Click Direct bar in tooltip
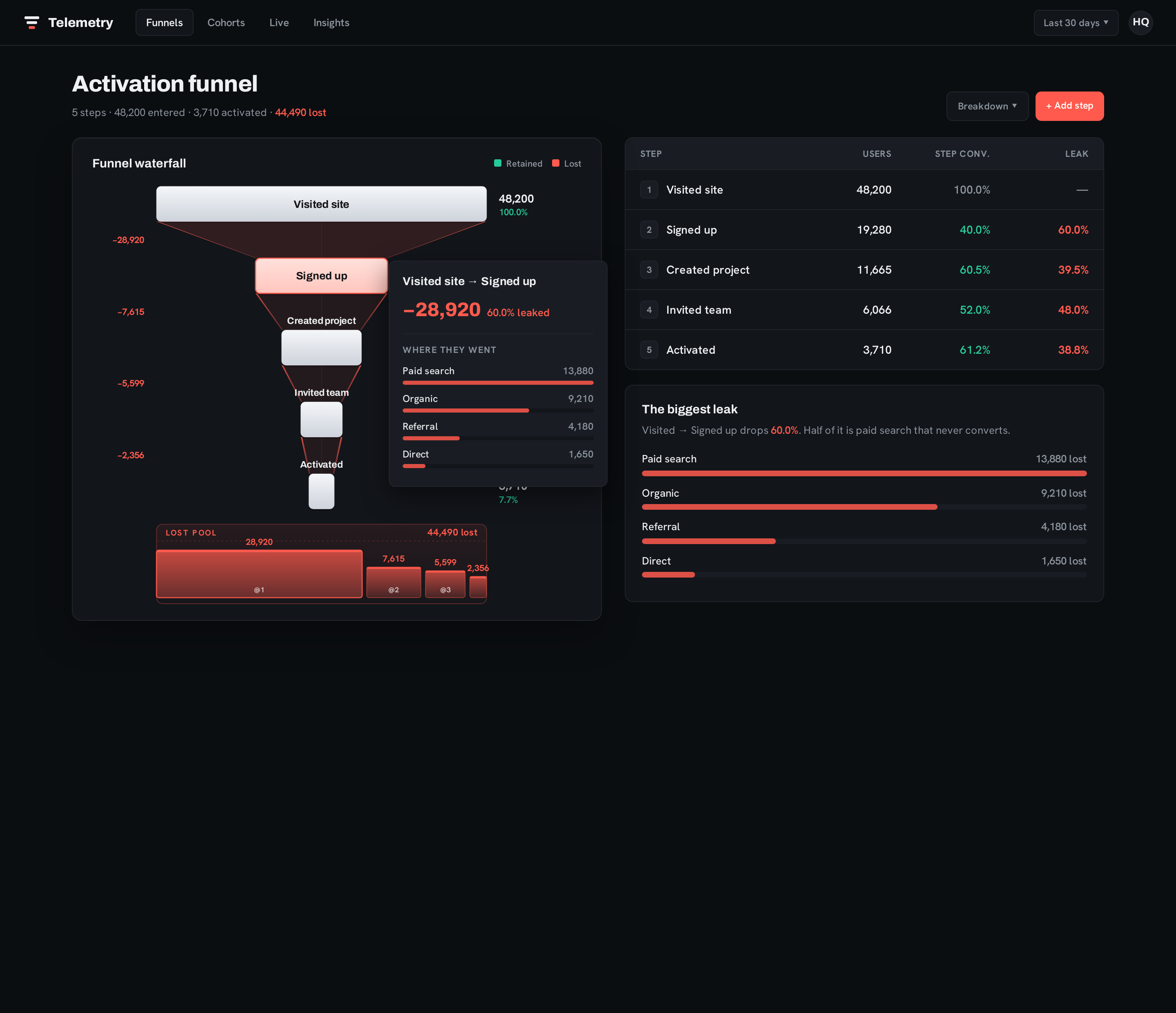This screenshot has width=1176, height=1013. coord(498,466)
